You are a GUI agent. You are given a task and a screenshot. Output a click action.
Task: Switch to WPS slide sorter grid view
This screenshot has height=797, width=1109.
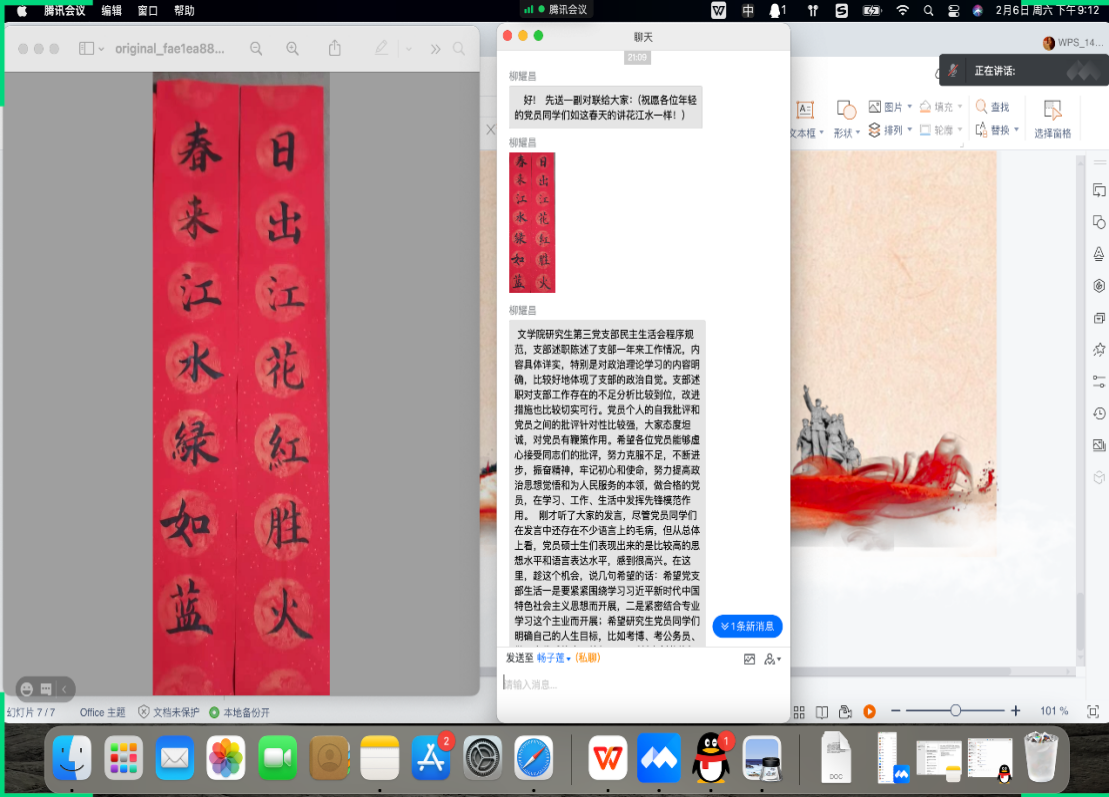pos(799,712)
